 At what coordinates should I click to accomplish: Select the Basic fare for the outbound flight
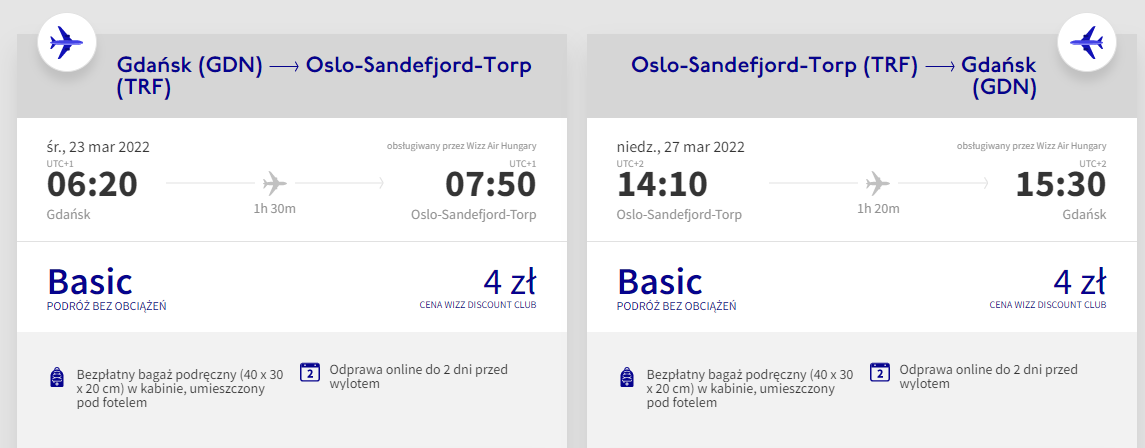pos(90,281)
